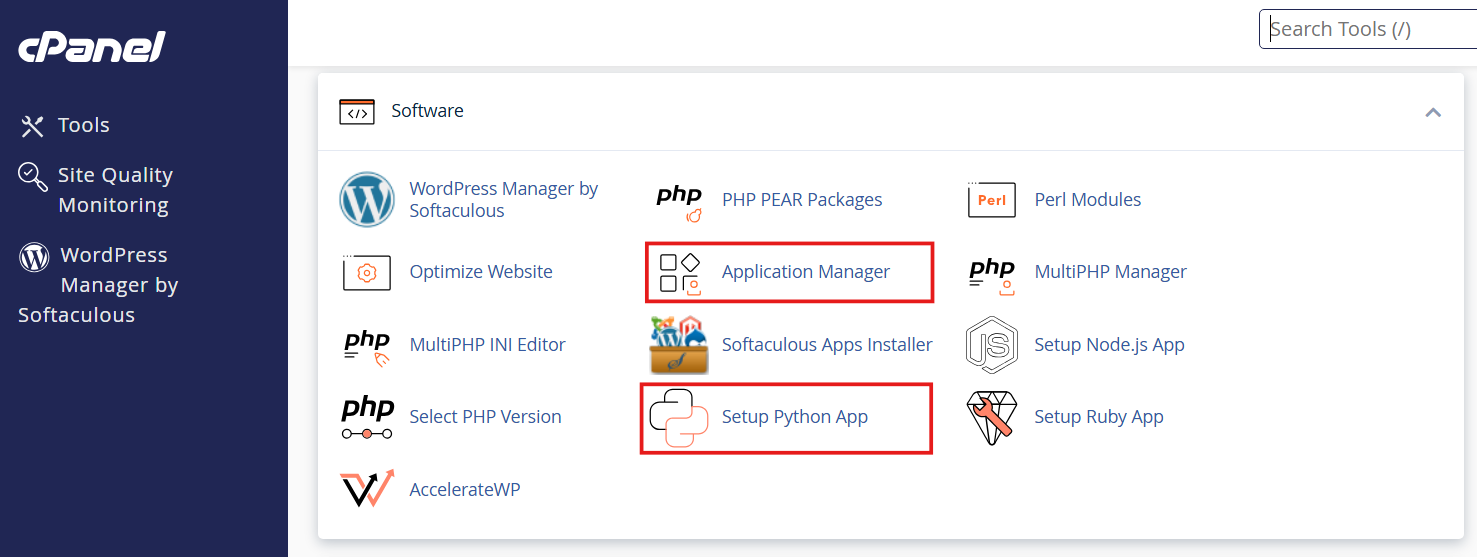
Task: Click the Ruby gem wrench icon
Action: point(991,418)
